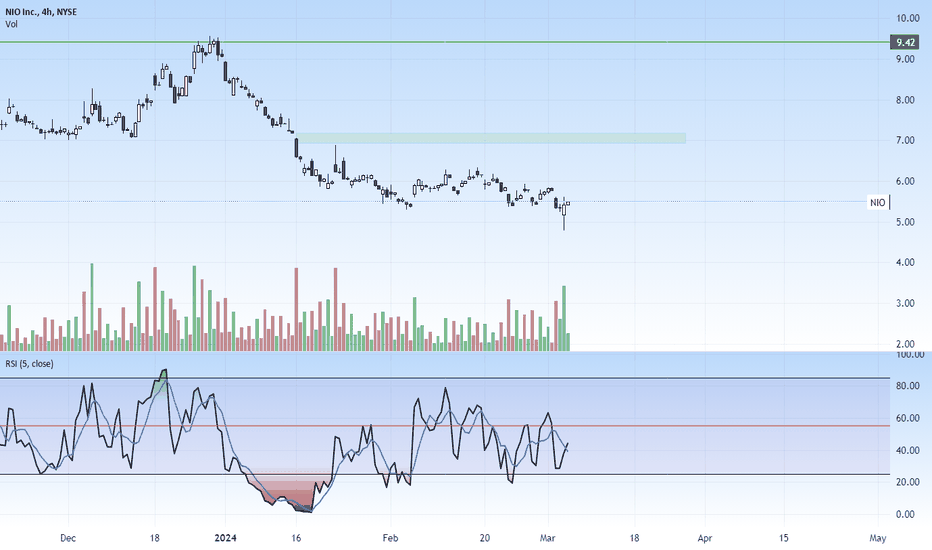This screenshot has height=550, width=932.
Task: Click the NIO Inc., 4h, NYSE symbol title
Action: (41, 12)
